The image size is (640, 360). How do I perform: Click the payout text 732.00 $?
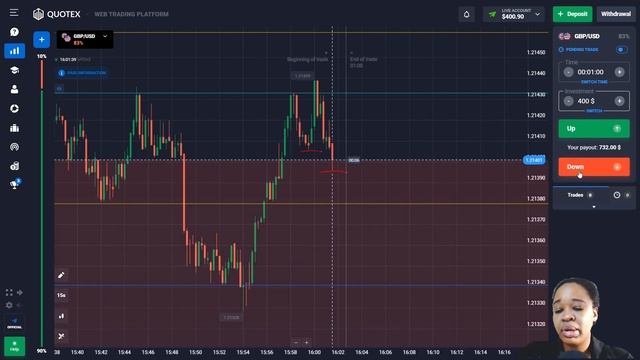pyautogui.click(x=610, y=147)
